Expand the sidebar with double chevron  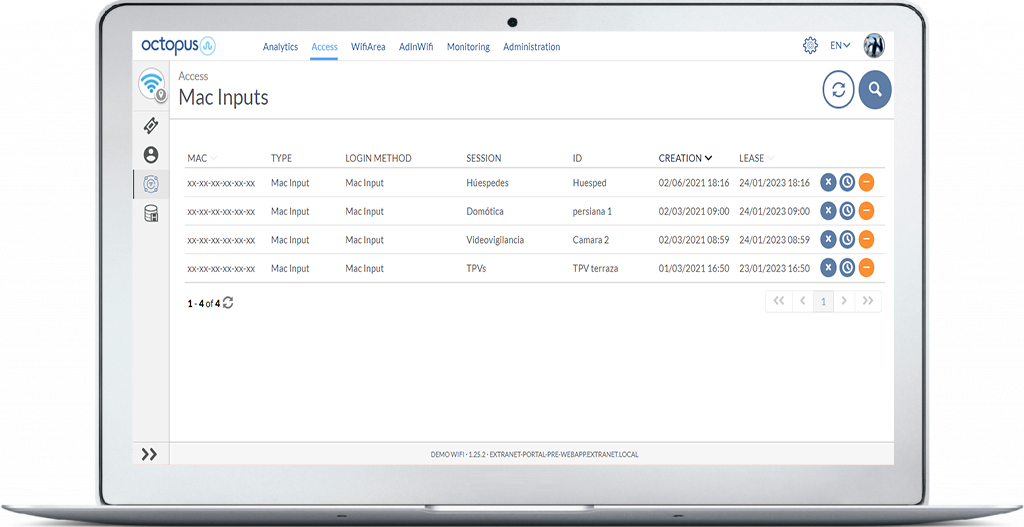[150, 454]
